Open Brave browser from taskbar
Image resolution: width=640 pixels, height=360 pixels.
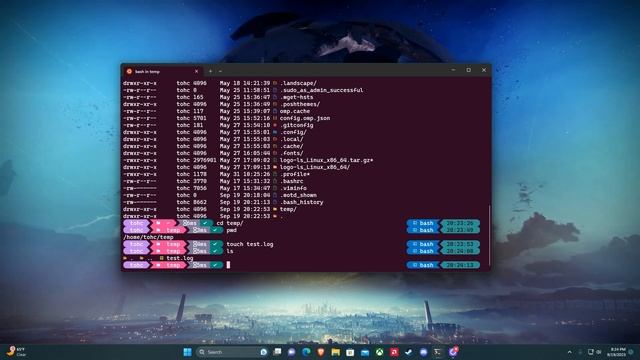click(x=321, y=352)
